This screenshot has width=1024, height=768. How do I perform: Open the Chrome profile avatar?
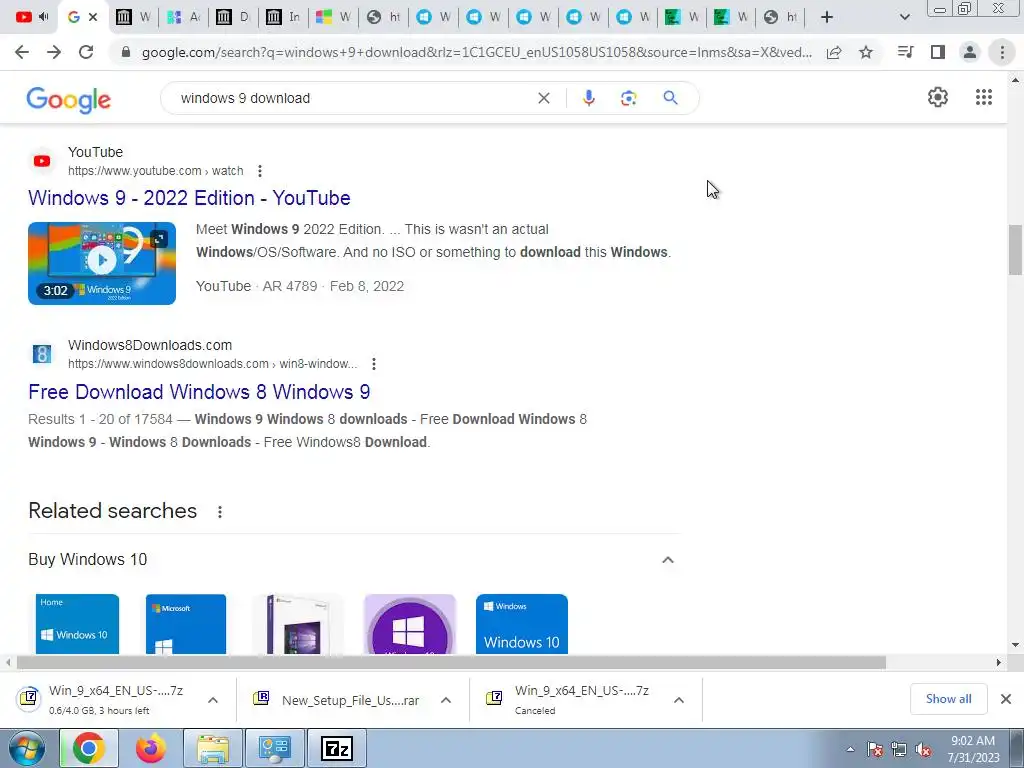pos(970,52)
